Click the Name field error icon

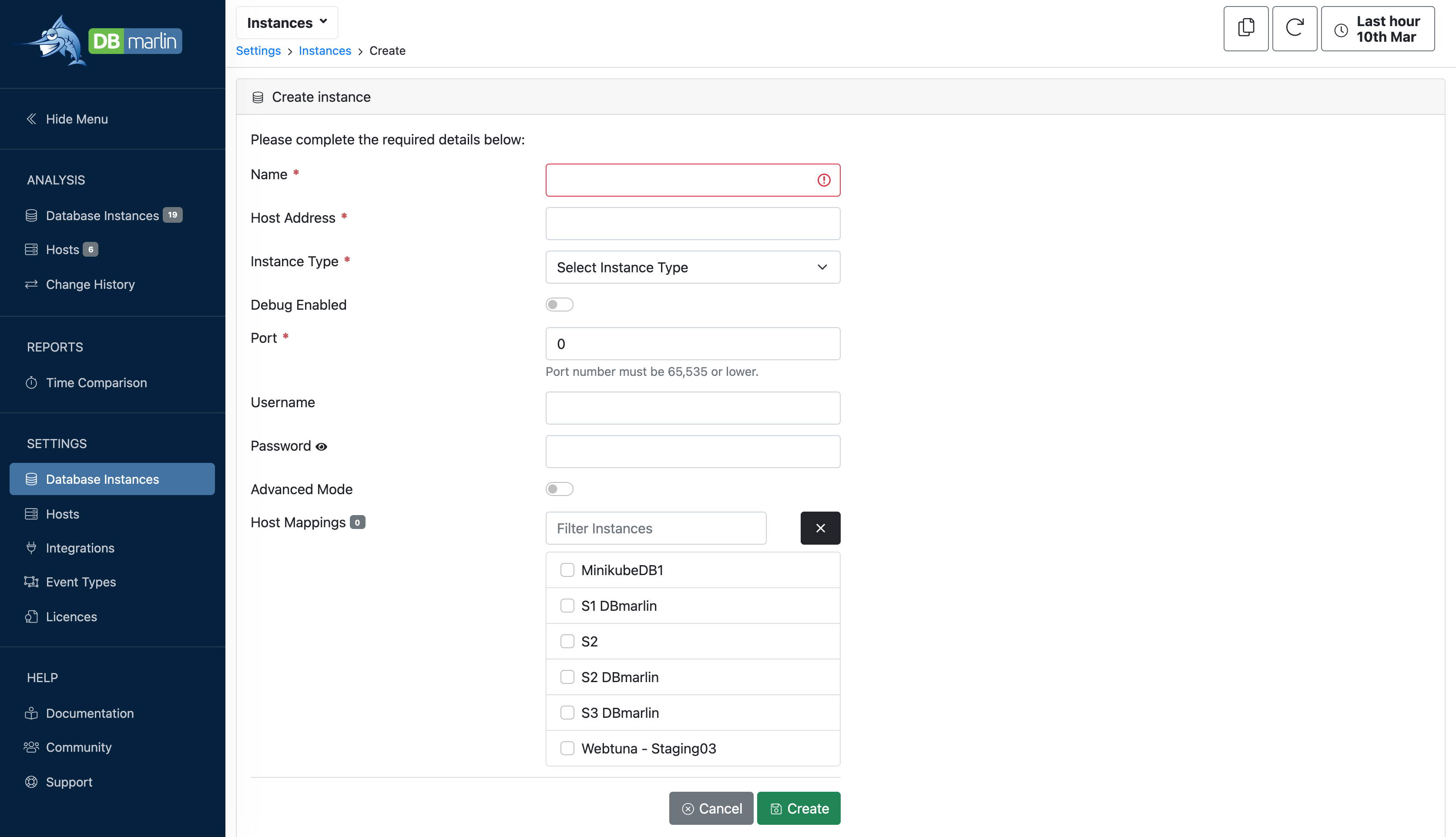823,180
